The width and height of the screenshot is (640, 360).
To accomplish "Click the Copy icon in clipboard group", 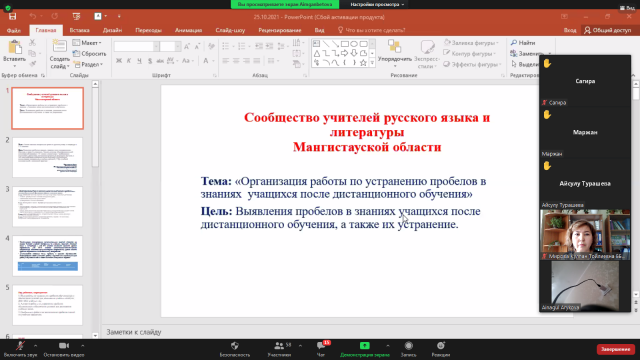I will point(32,53).
